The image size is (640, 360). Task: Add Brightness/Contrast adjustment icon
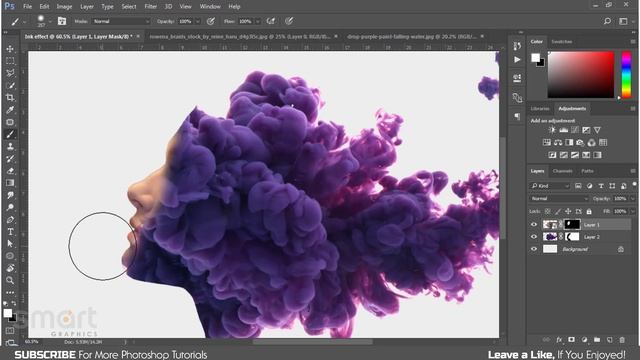552,130
